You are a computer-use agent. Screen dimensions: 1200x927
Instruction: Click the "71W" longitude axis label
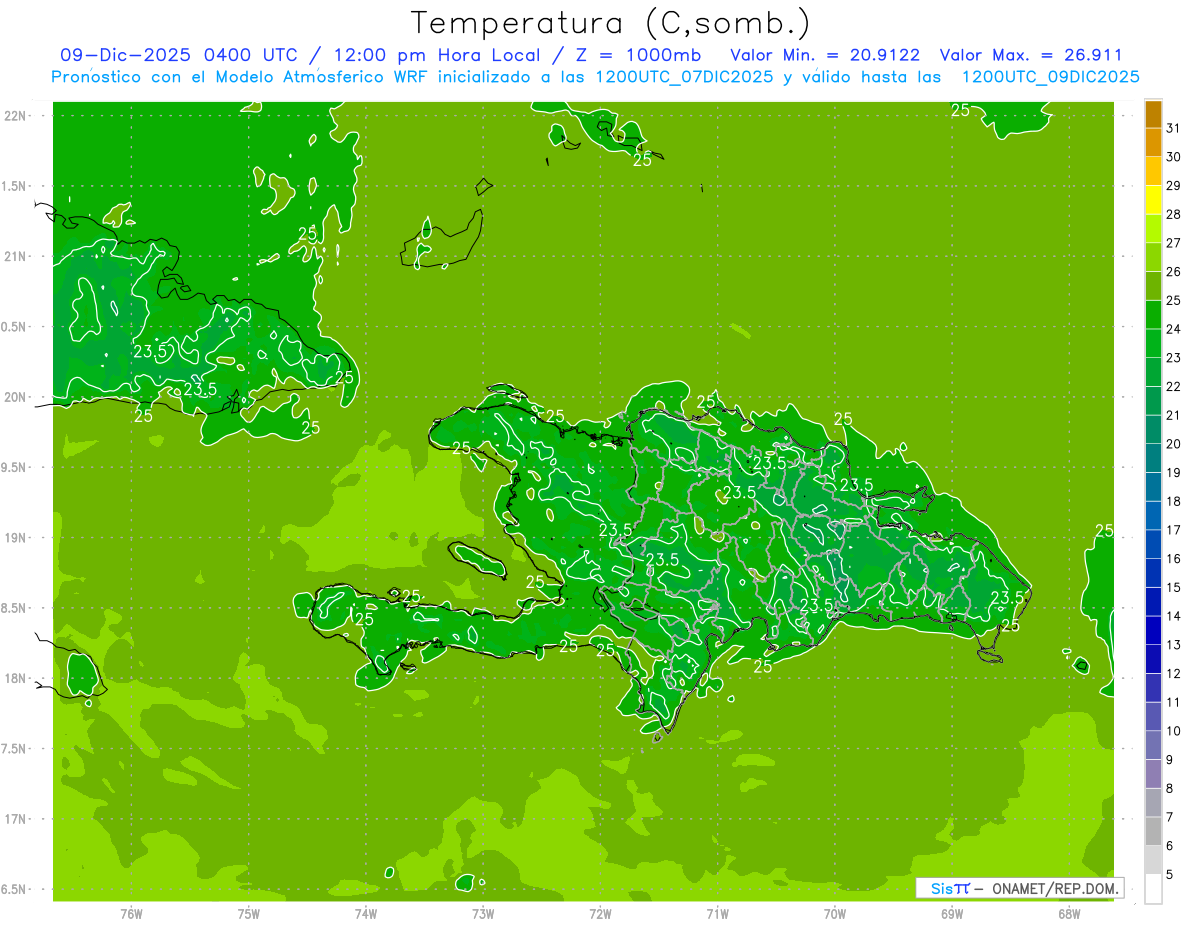(717, 913)
